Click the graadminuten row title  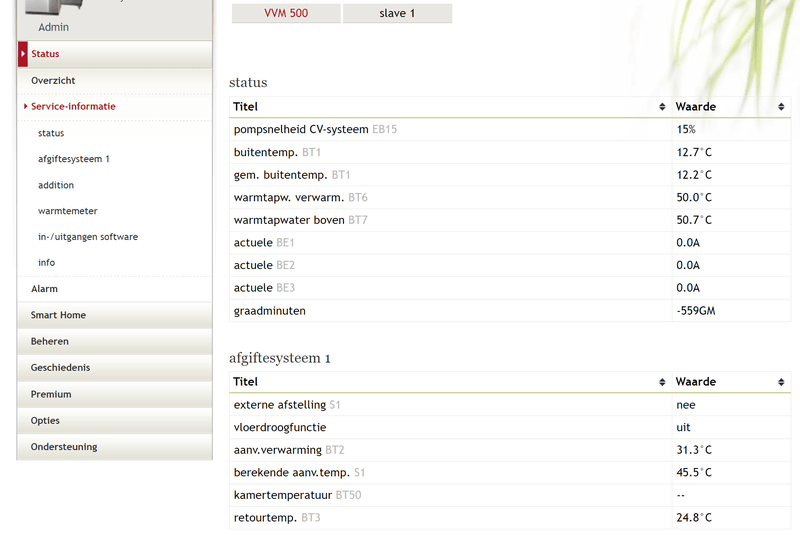(269, 311)
